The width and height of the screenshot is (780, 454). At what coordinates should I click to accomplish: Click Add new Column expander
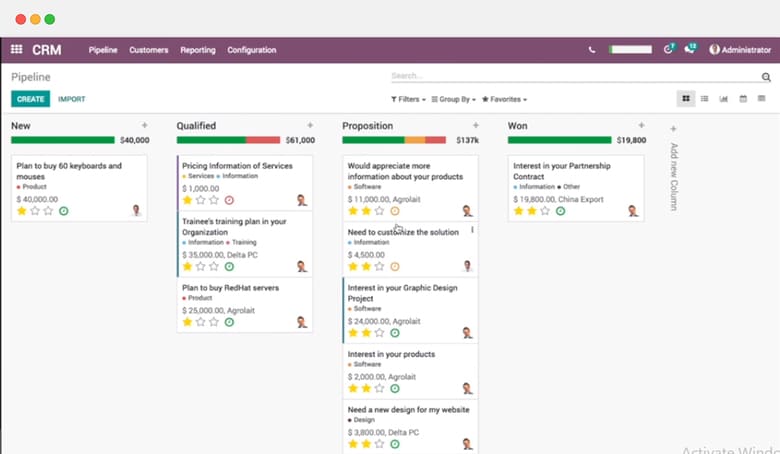click(673, 169)
